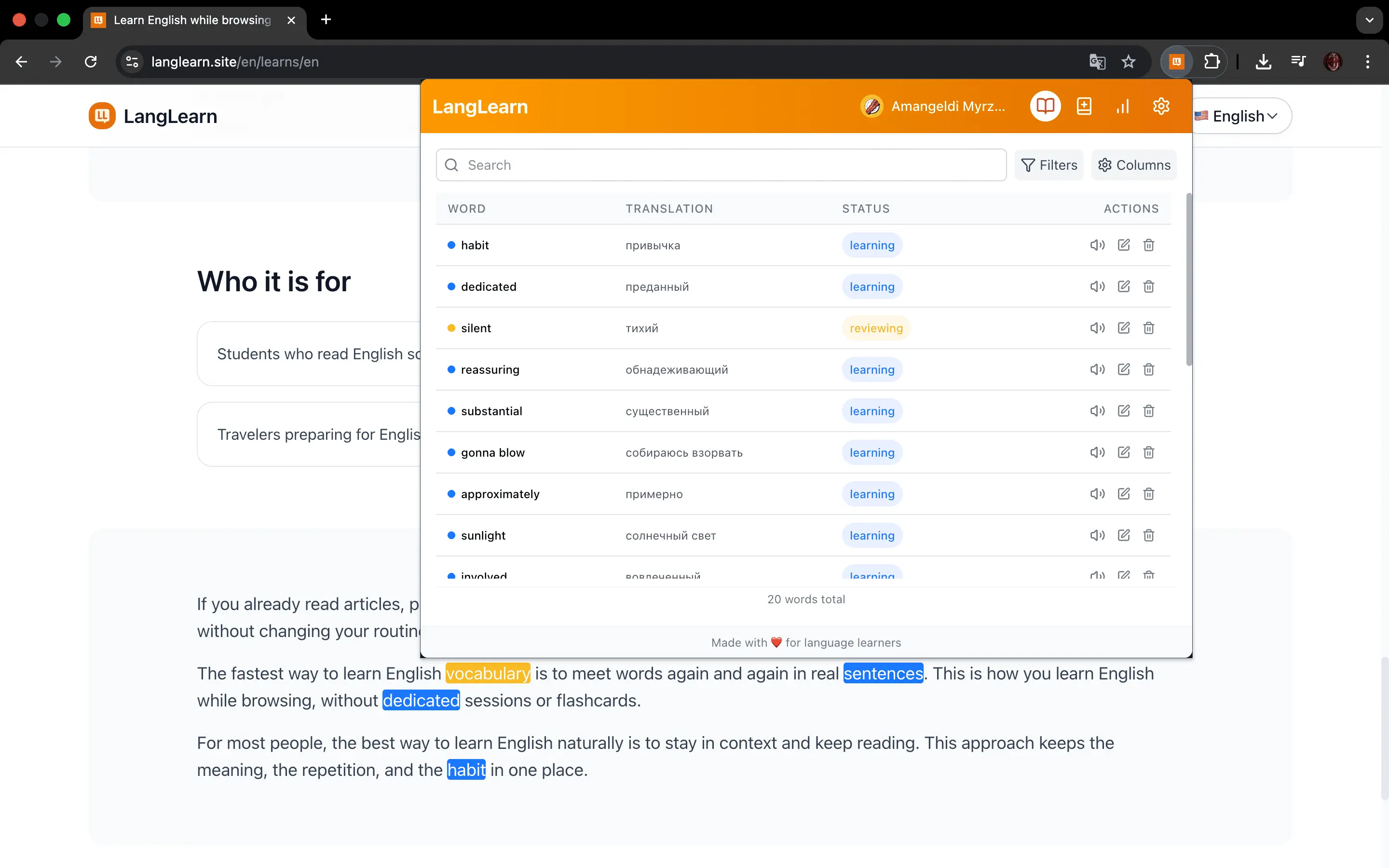Image resolution: width=1389 pixels, height=868 pixels.
Task: Bookmark this page with star icon
Action: click(1129, 61)
